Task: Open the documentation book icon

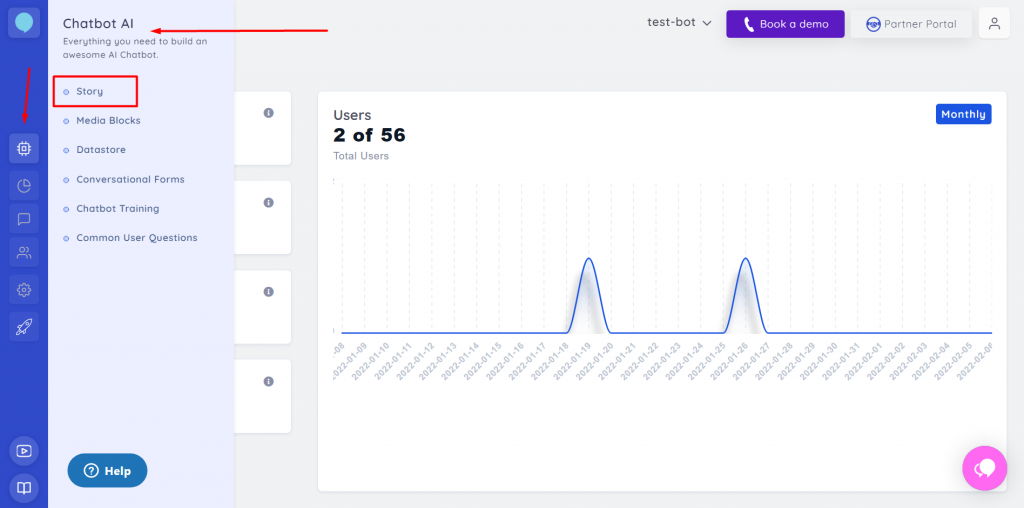Action: pos(24,487)
